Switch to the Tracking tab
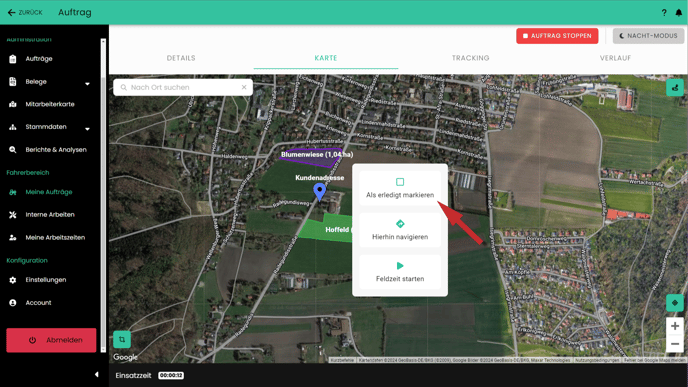 (x=470, y=58)
